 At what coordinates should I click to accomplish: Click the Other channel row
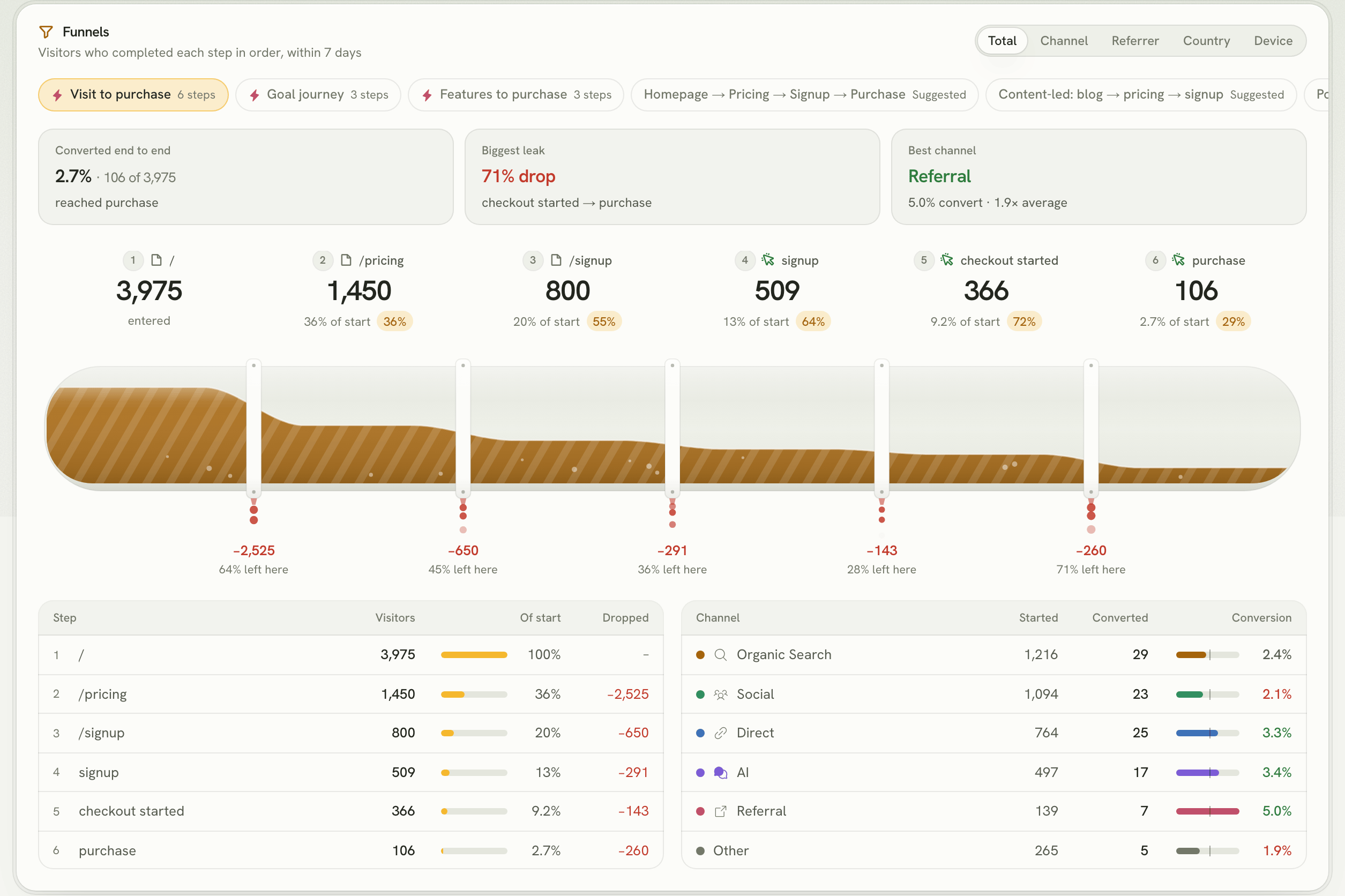pyautogui.click(x=993, y=850)
